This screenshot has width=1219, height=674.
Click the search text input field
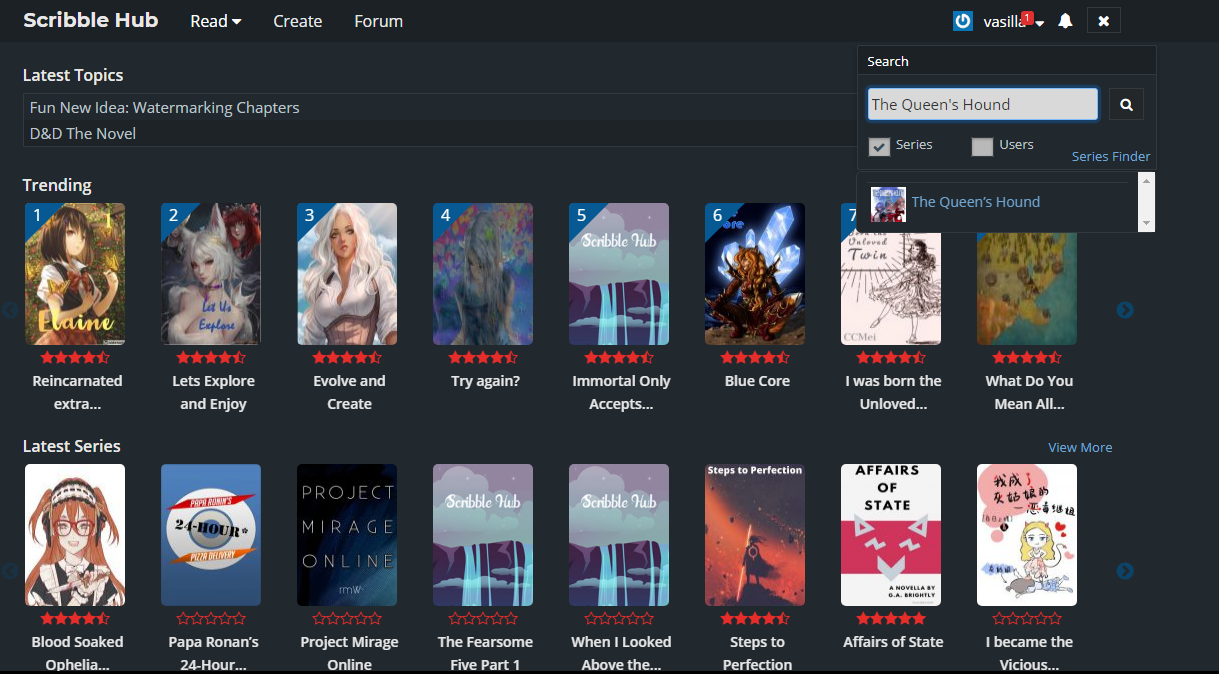(982, 104)
